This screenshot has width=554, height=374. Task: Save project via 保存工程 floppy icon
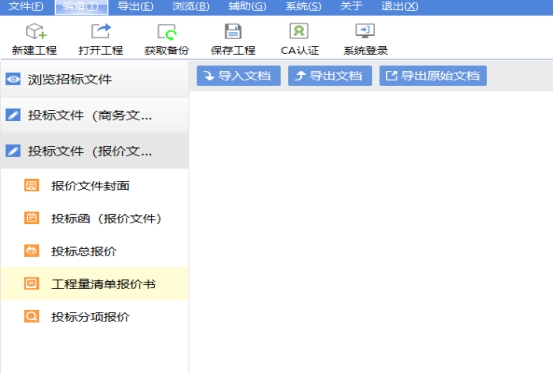click(233, 31)
